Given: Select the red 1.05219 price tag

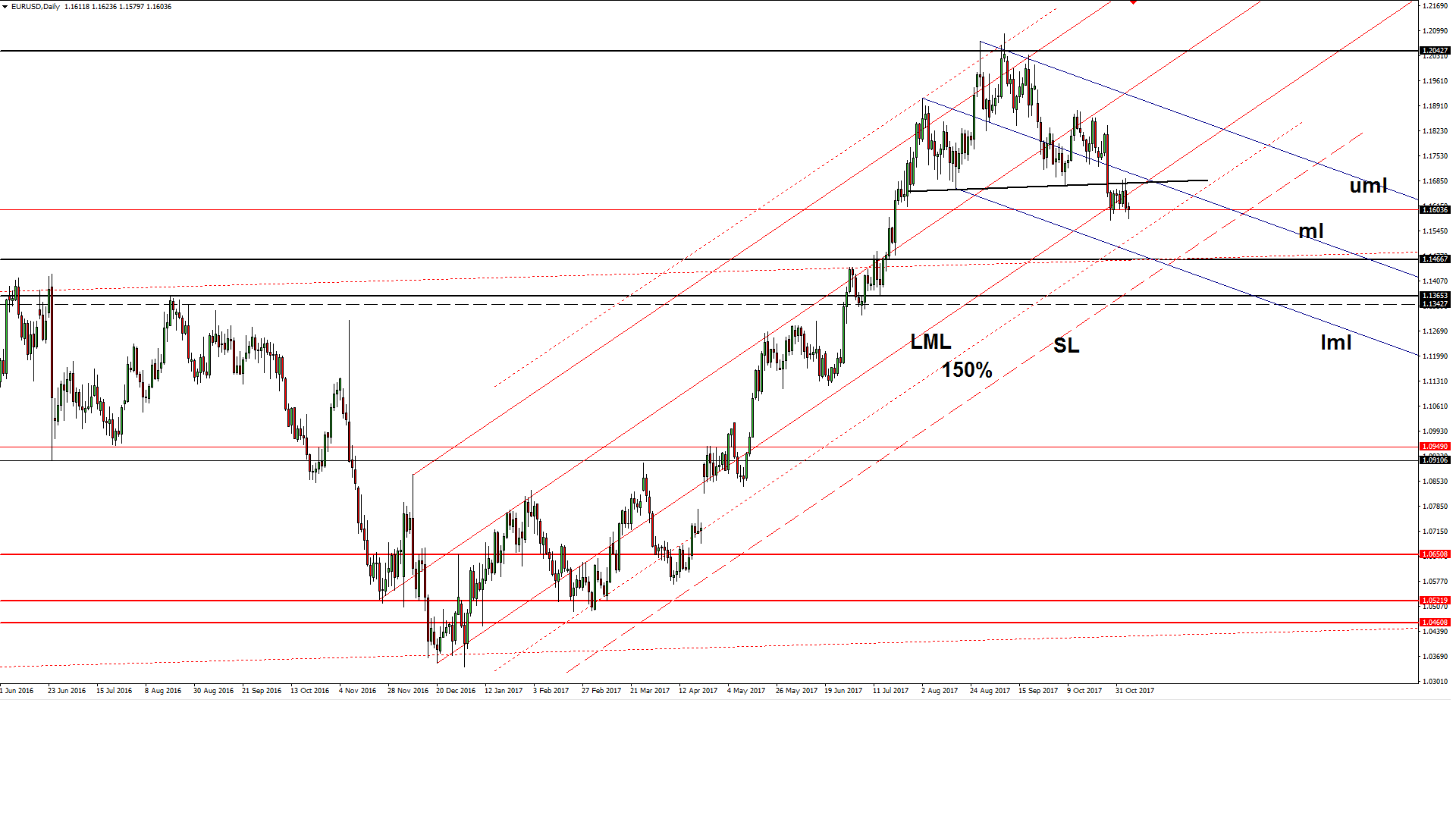Looking at the screenshot, I should (x=1435, y=601).
